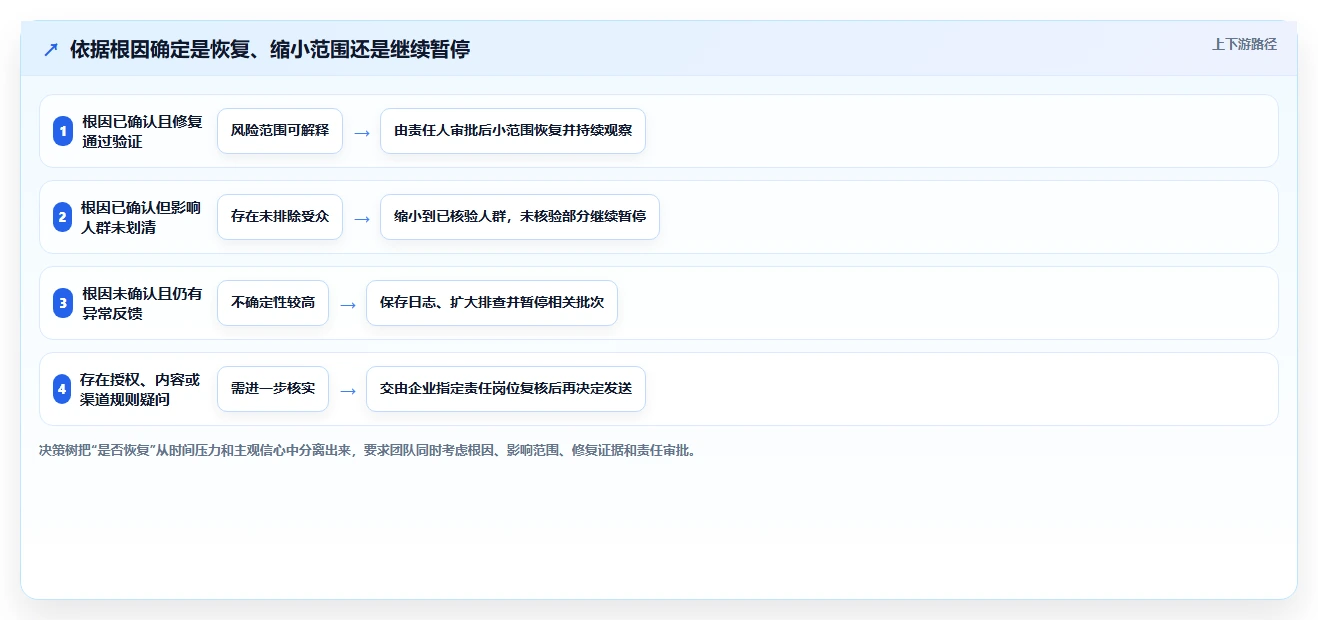Click the 存在未排除受众 condition chip
This screenshot has width=1318, height=620.
click(280, 217)
